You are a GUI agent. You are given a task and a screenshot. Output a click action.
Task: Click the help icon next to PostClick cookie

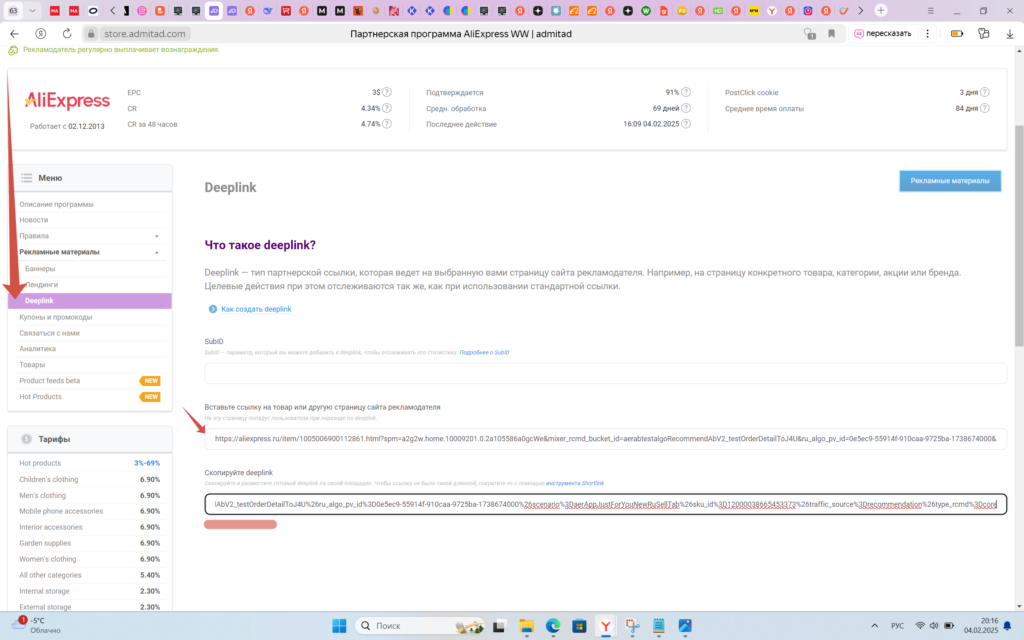click(985, 92)
